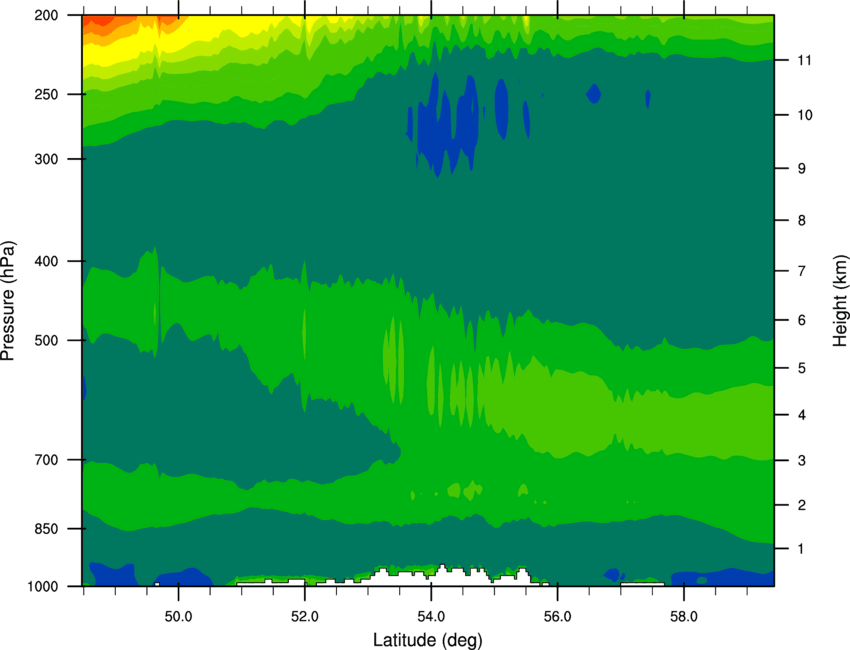This screenshot has width=850, height=650.
Task: Click the 'Latitude (deg)' axis title
Action: coord(428,640)
